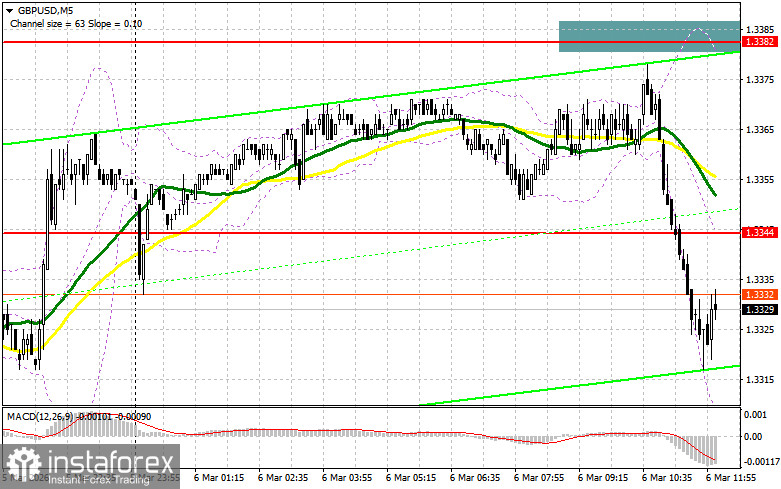This screenshot has height=489, width=781.
Task: Collapse the GBPUSD,M5 chart title arrow
Action: tap(9, 10)
